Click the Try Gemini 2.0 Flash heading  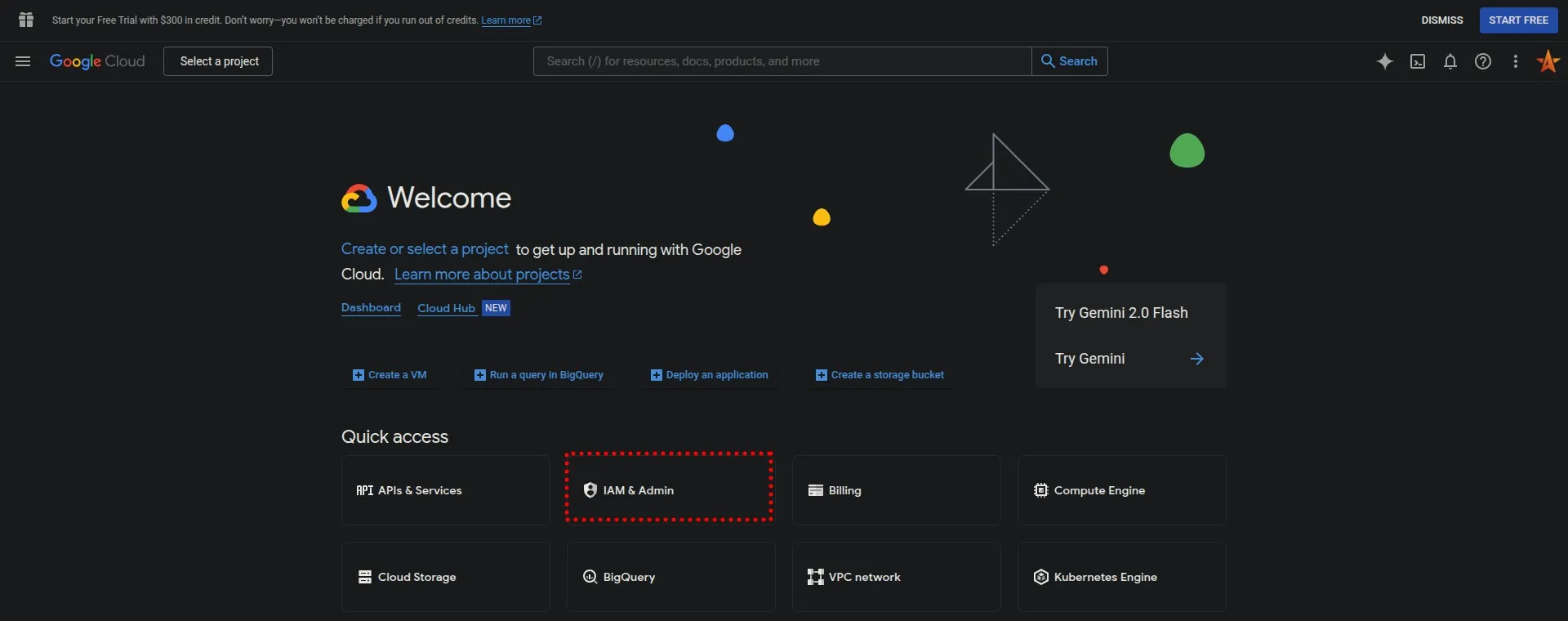tap(1121, 313)
